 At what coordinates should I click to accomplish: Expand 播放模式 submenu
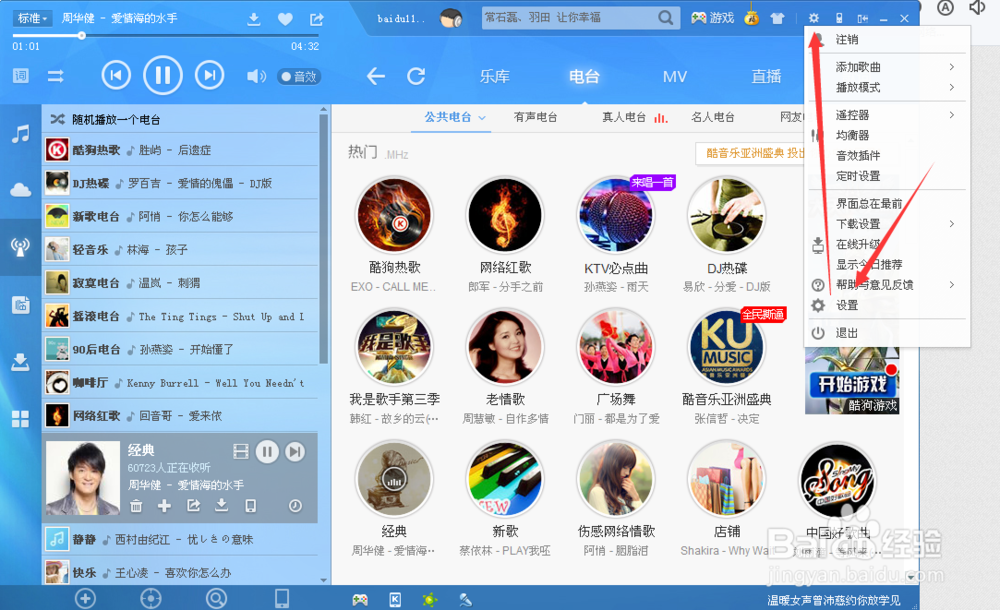click(x=952, y=87)
